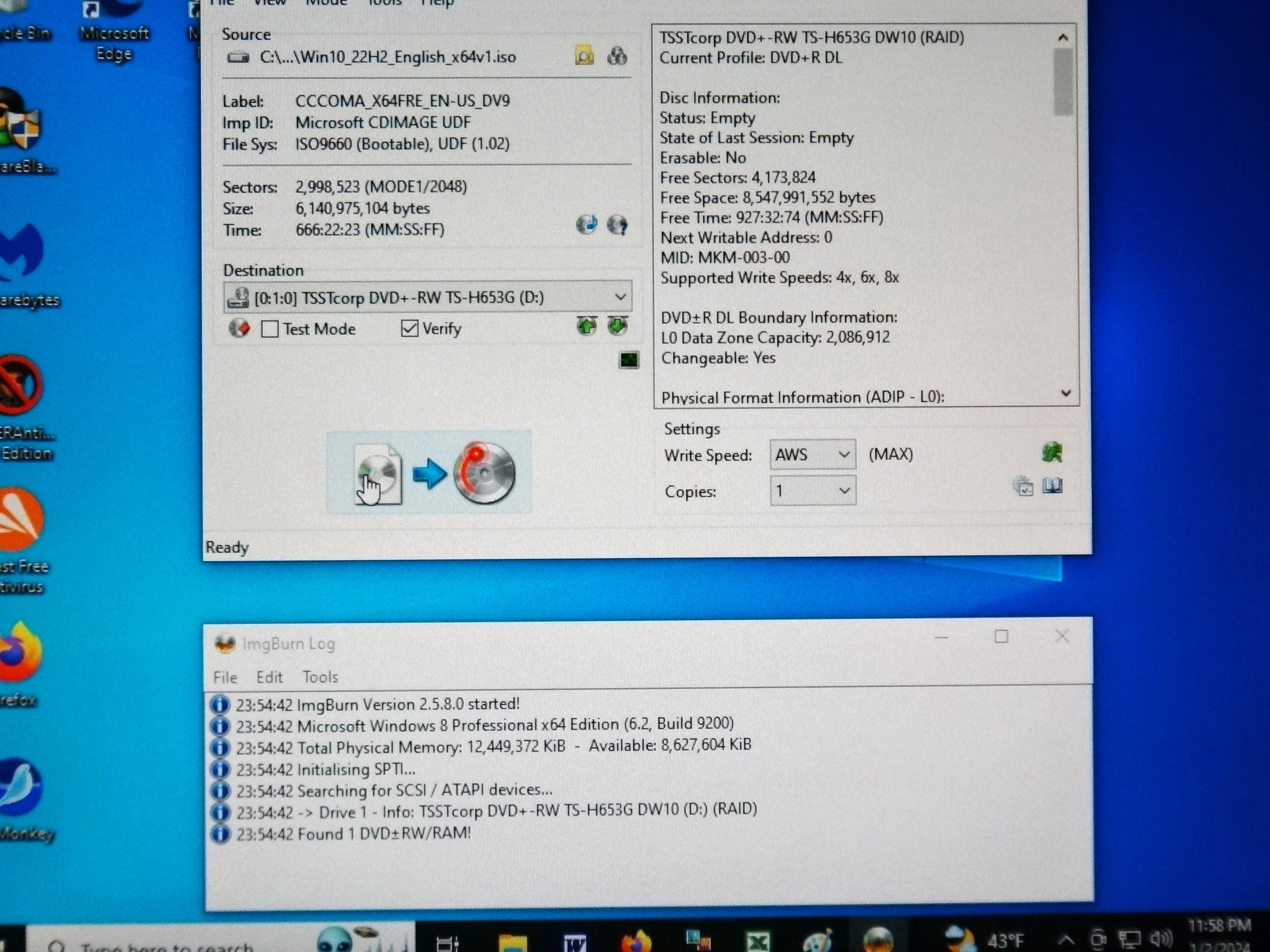The width and height of the screenshot is (1270, 952).
Task: Close the ImgBurn Log window
Action: pyautogui.click(x=1062, y=636)
